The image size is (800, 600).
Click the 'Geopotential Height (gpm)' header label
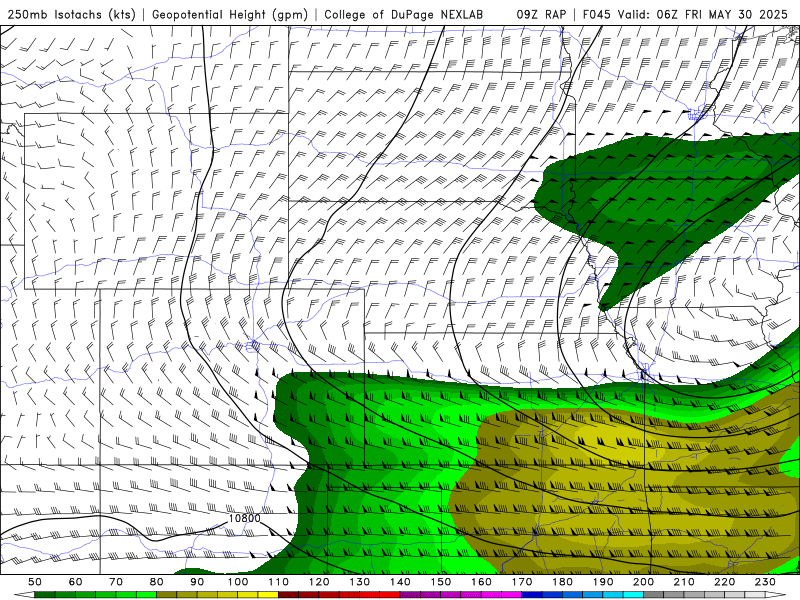coord(230,14)
